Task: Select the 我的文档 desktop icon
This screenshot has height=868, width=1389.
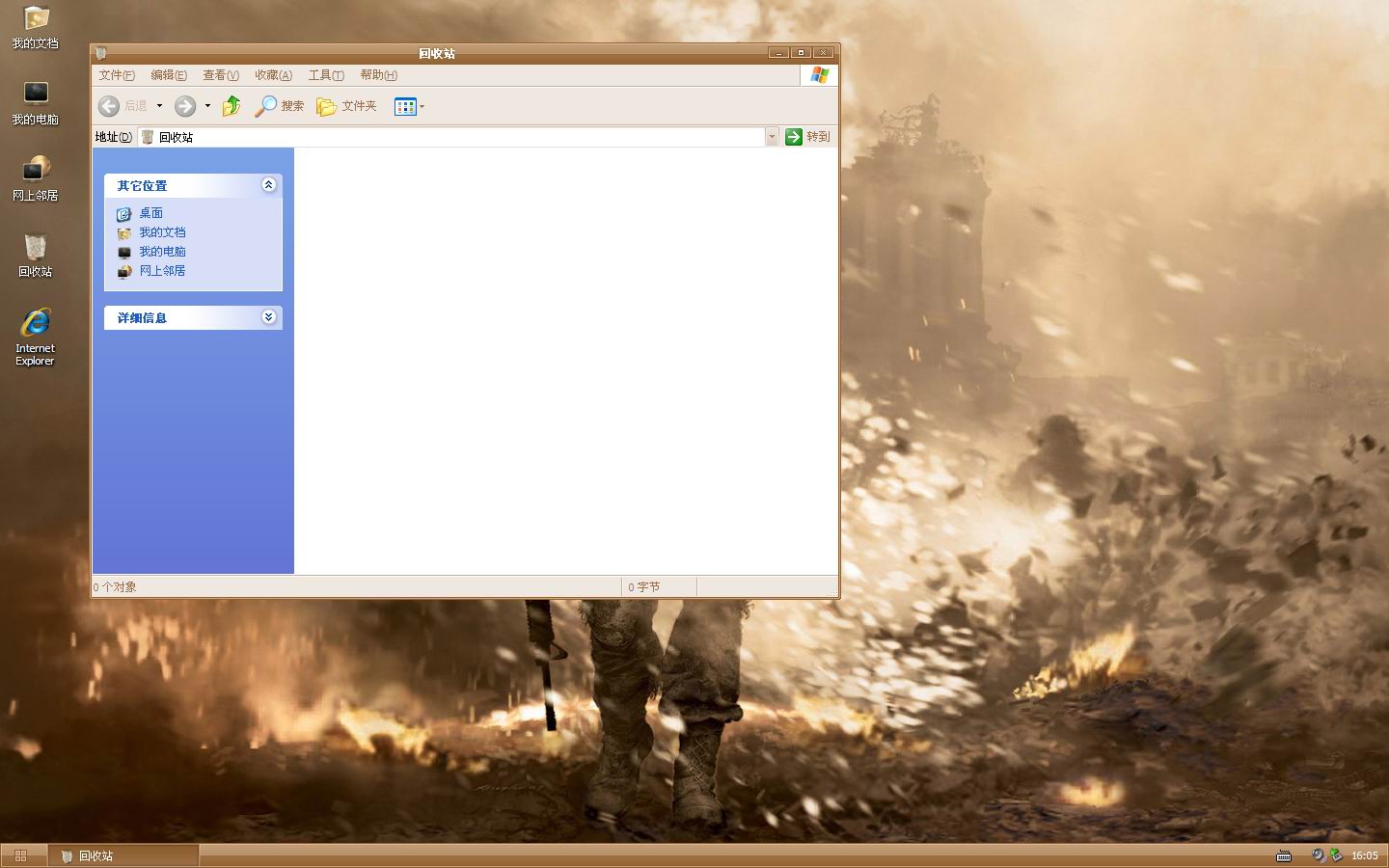Action: [35, 28]
